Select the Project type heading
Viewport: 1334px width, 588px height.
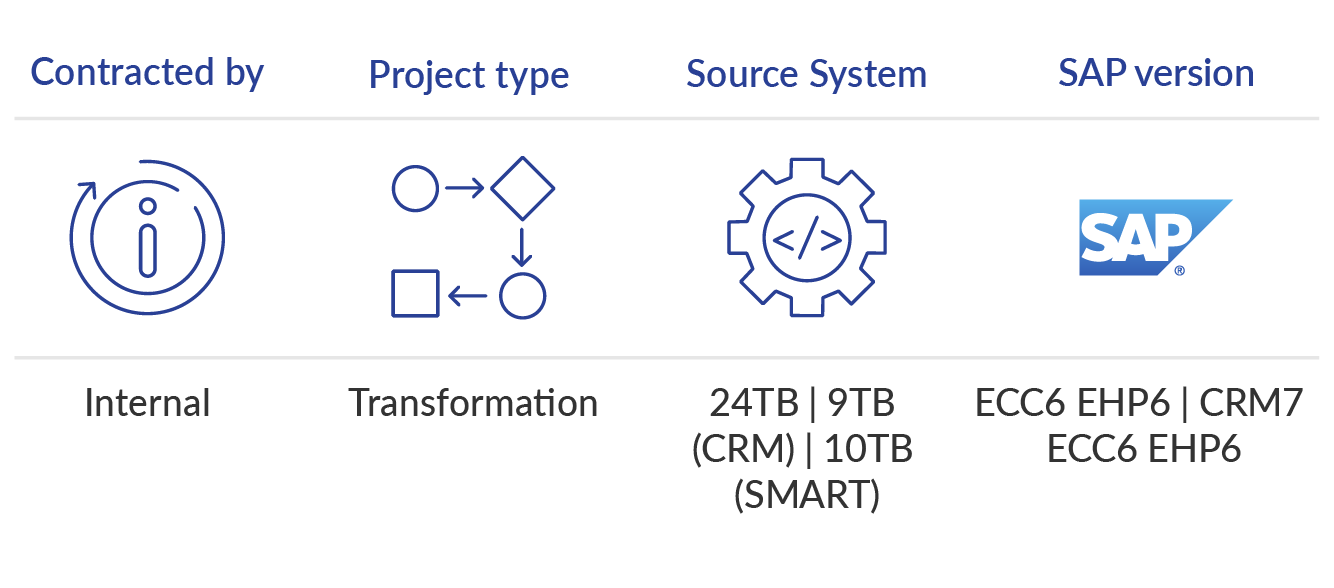coord(469,75)
